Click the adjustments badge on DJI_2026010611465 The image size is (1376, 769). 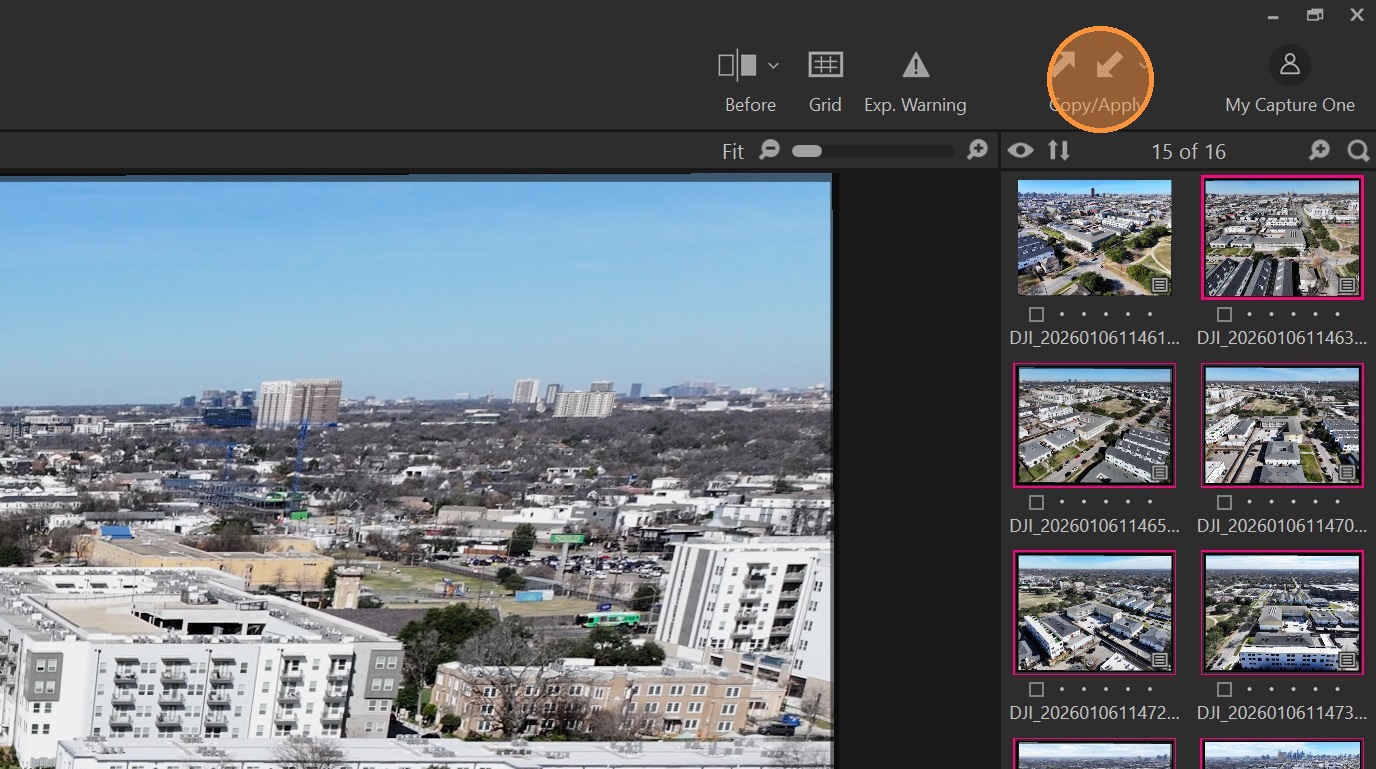(x=1160, y=472)
